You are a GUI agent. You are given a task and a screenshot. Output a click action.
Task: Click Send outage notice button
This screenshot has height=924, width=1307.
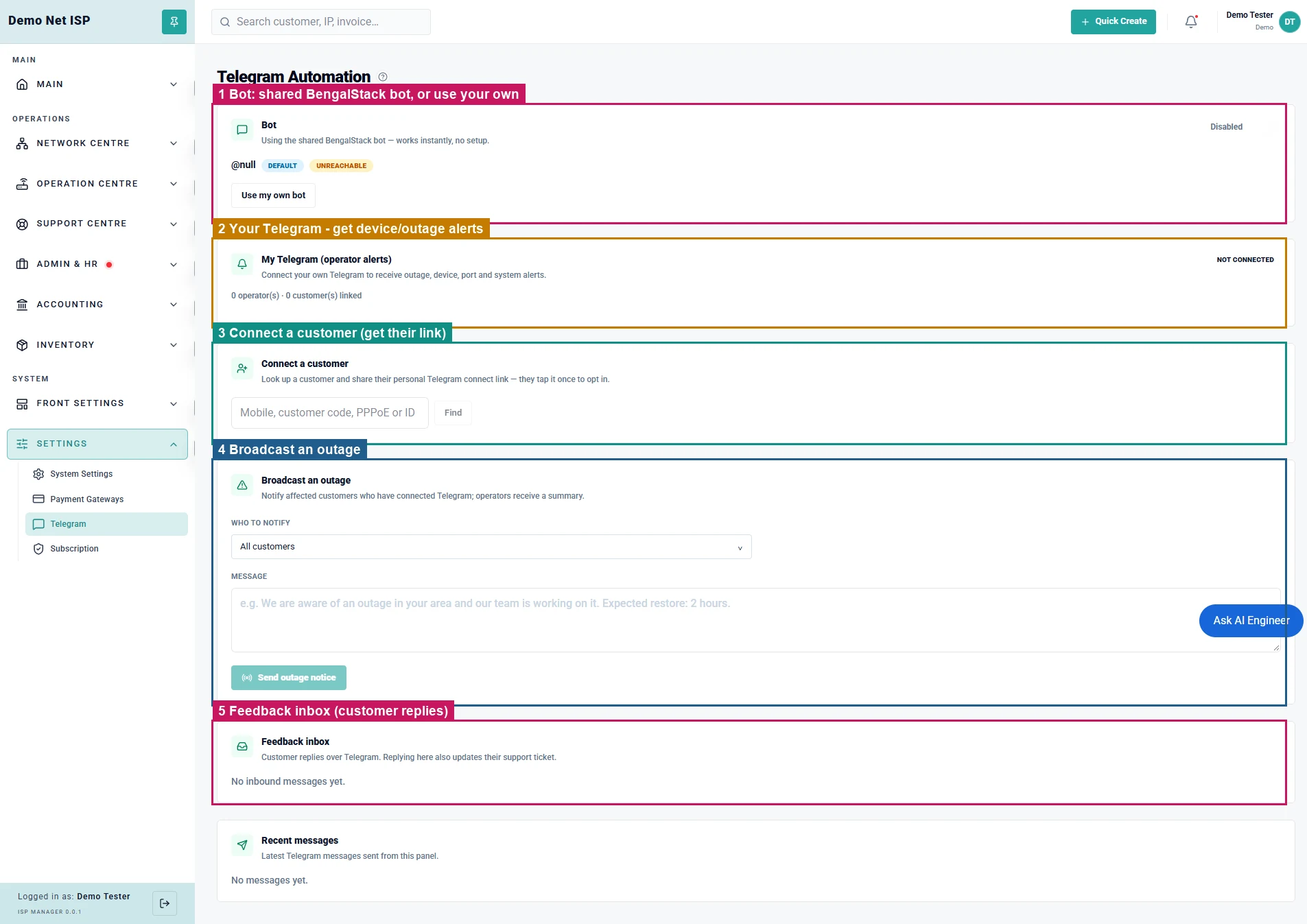[x=289, y=678]
